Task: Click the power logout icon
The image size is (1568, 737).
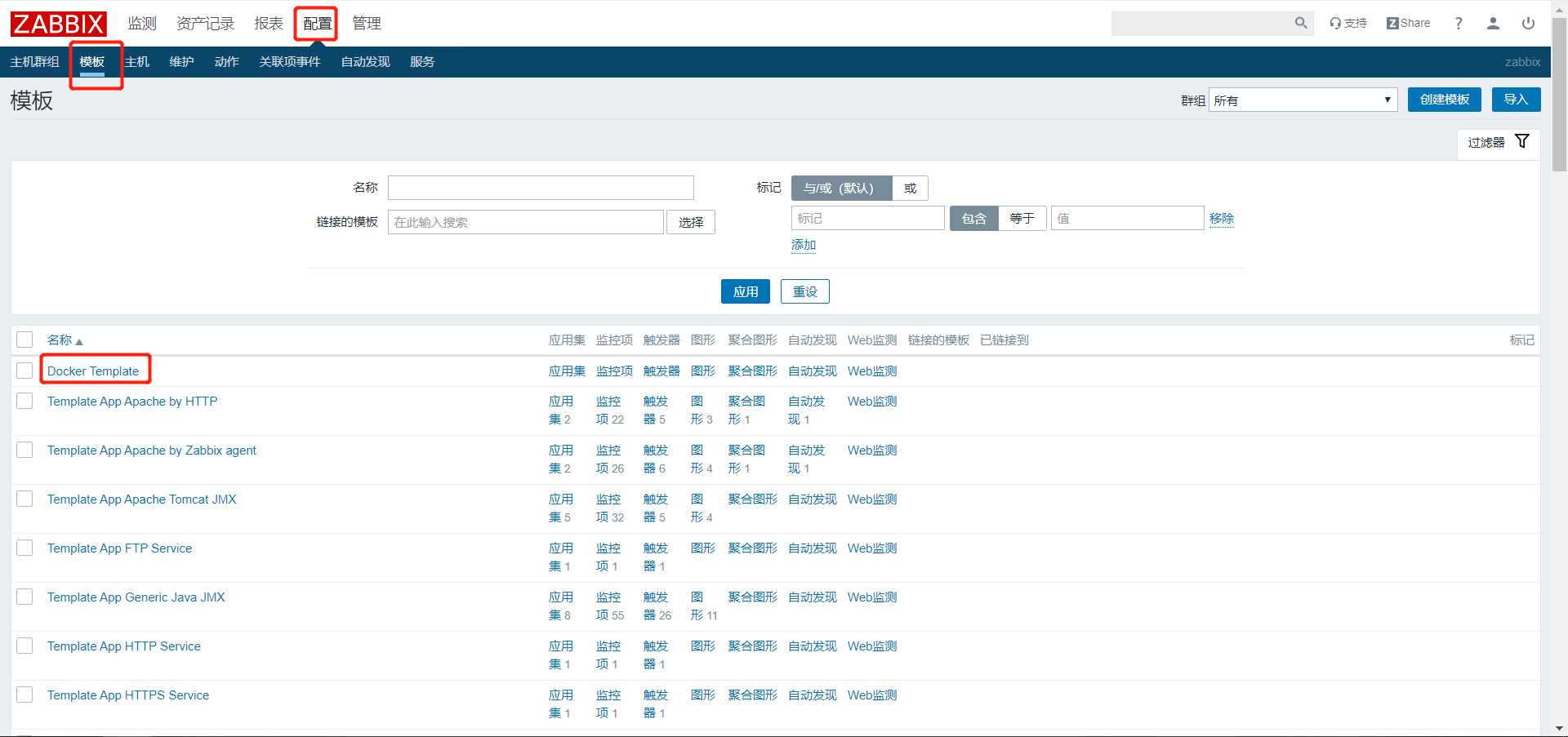Action: click(1528, 23)
